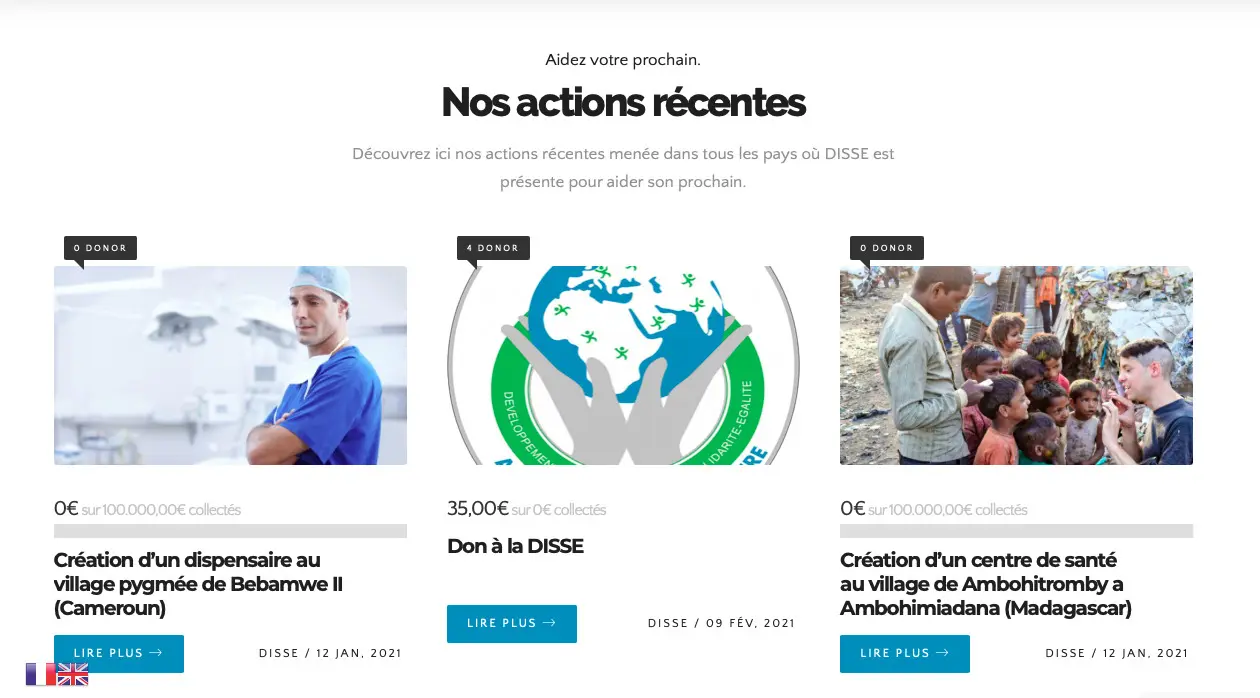Screen dimensions: 1260x698
Task: Click the DISSE / 12 JAN, 2021 meta under Cameroun card
Action: tap(330, 653)
